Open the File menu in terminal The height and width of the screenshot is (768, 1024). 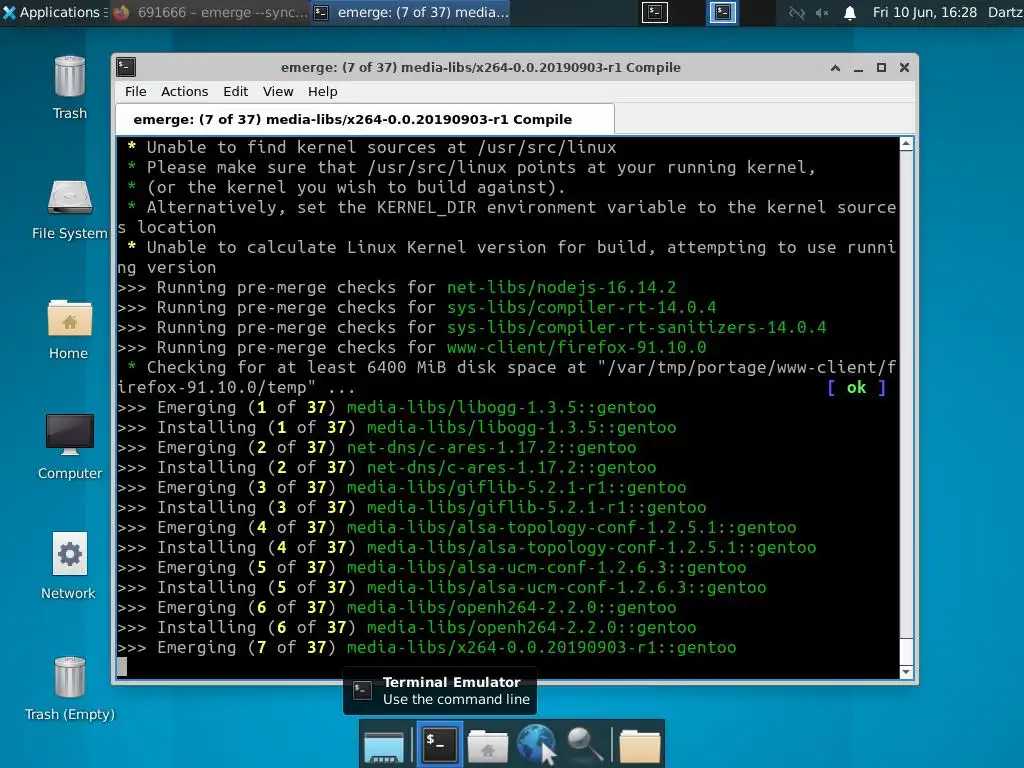click(x=135, y=91)
